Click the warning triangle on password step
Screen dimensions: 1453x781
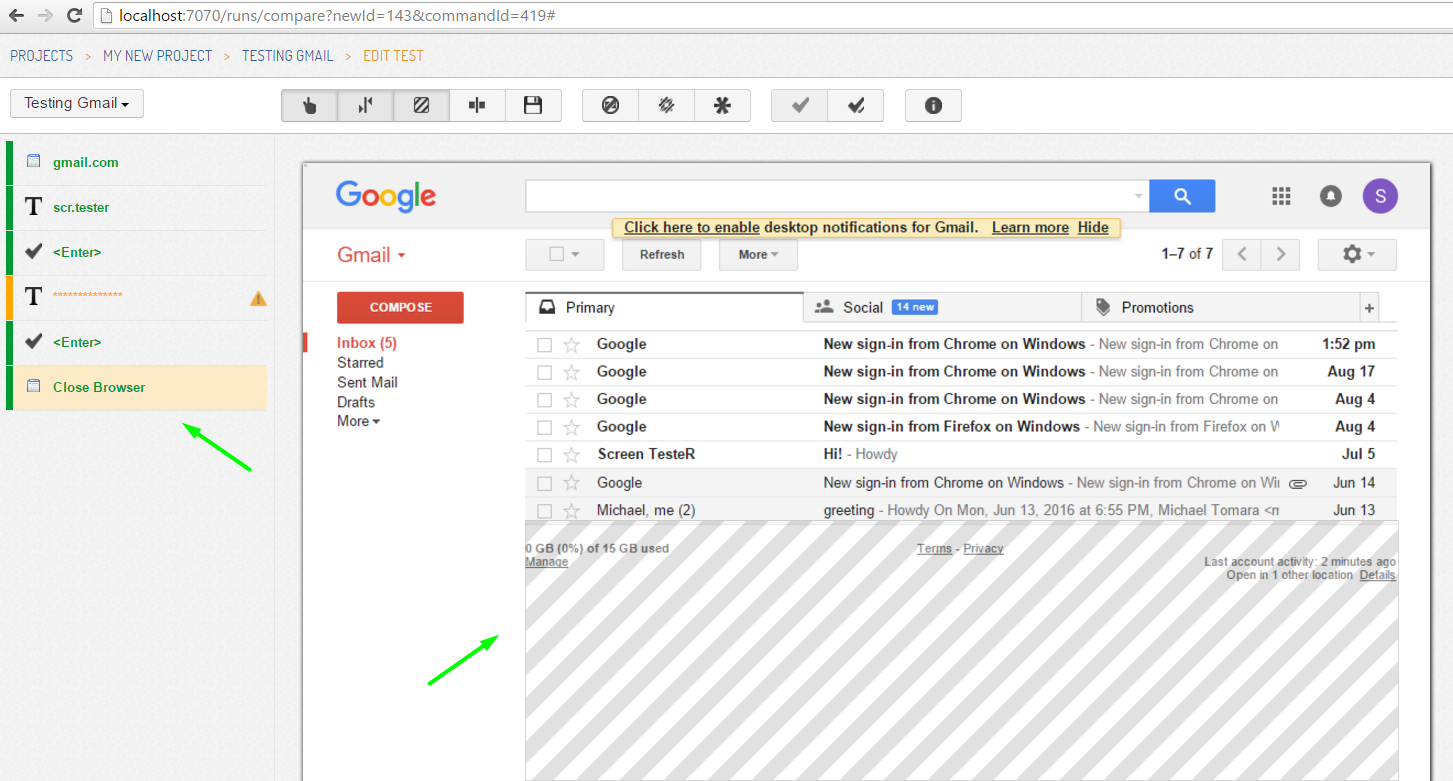point(258,297)
